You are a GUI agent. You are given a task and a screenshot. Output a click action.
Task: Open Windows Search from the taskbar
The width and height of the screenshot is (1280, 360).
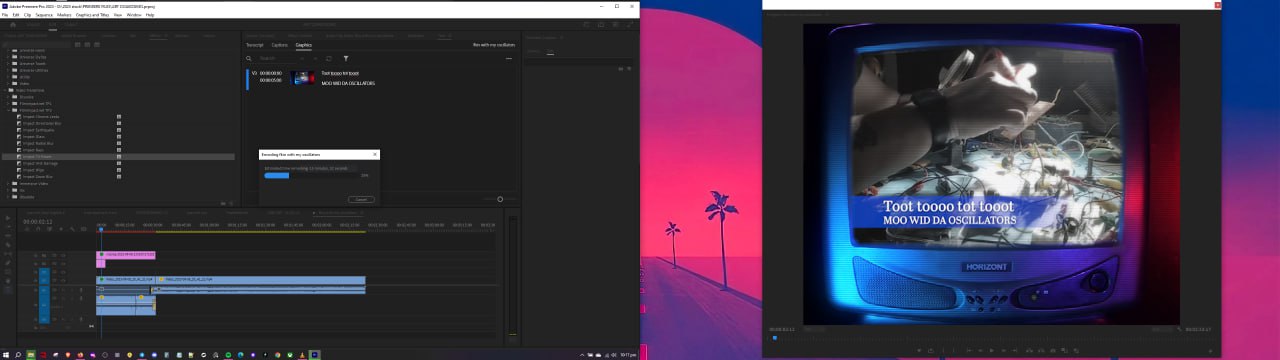click(x=18, y=354)
